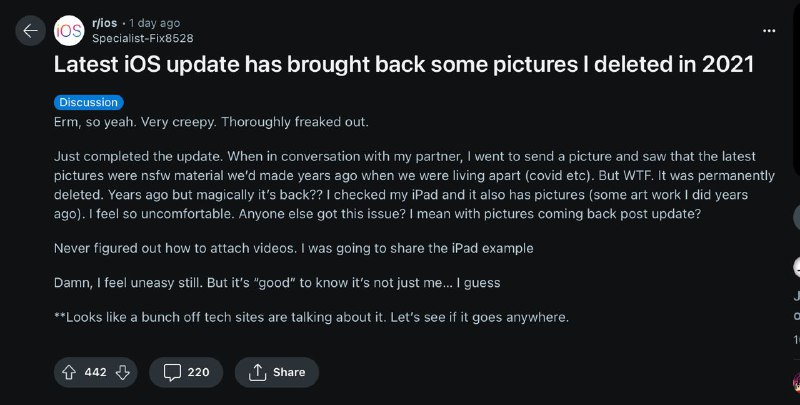Click the 442 vote score
This screenshot has height=405, width=800.
(96, 372)
